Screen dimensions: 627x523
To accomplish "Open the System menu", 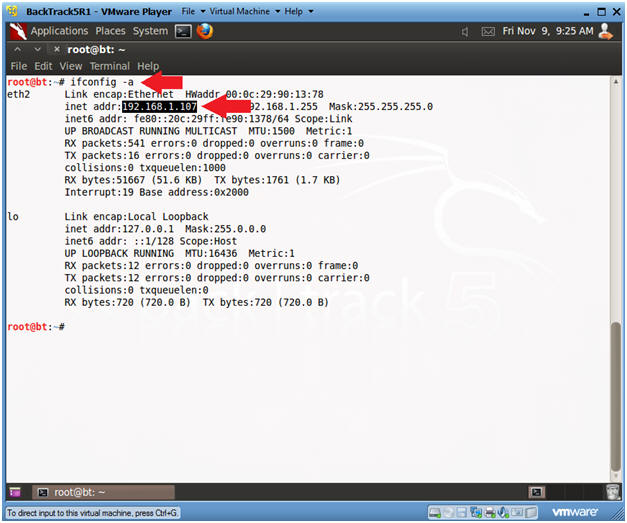I will click(150, 31).
